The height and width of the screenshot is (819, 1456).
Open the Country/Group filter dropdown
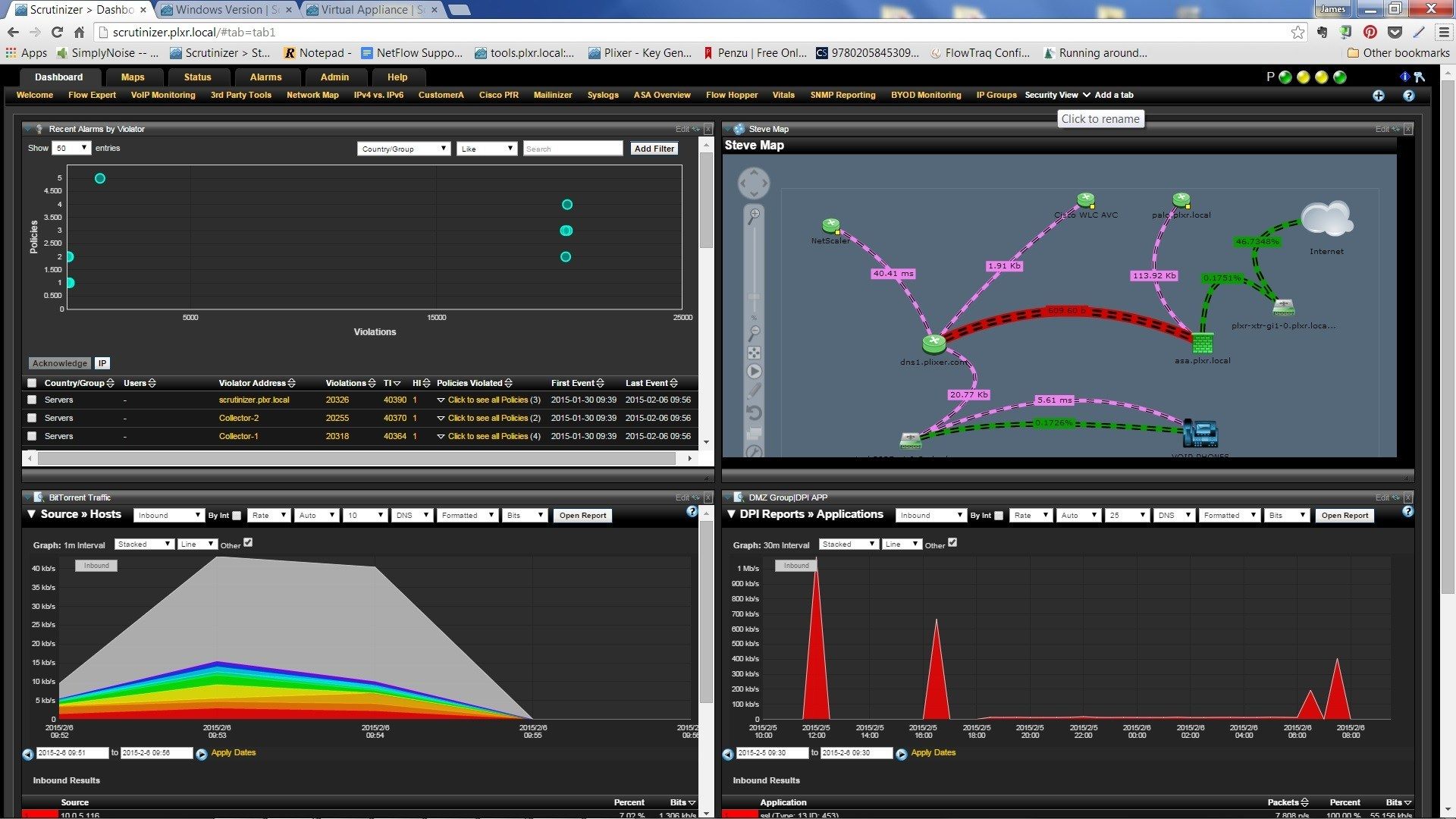pyautogui.click(x=404, y=149)
